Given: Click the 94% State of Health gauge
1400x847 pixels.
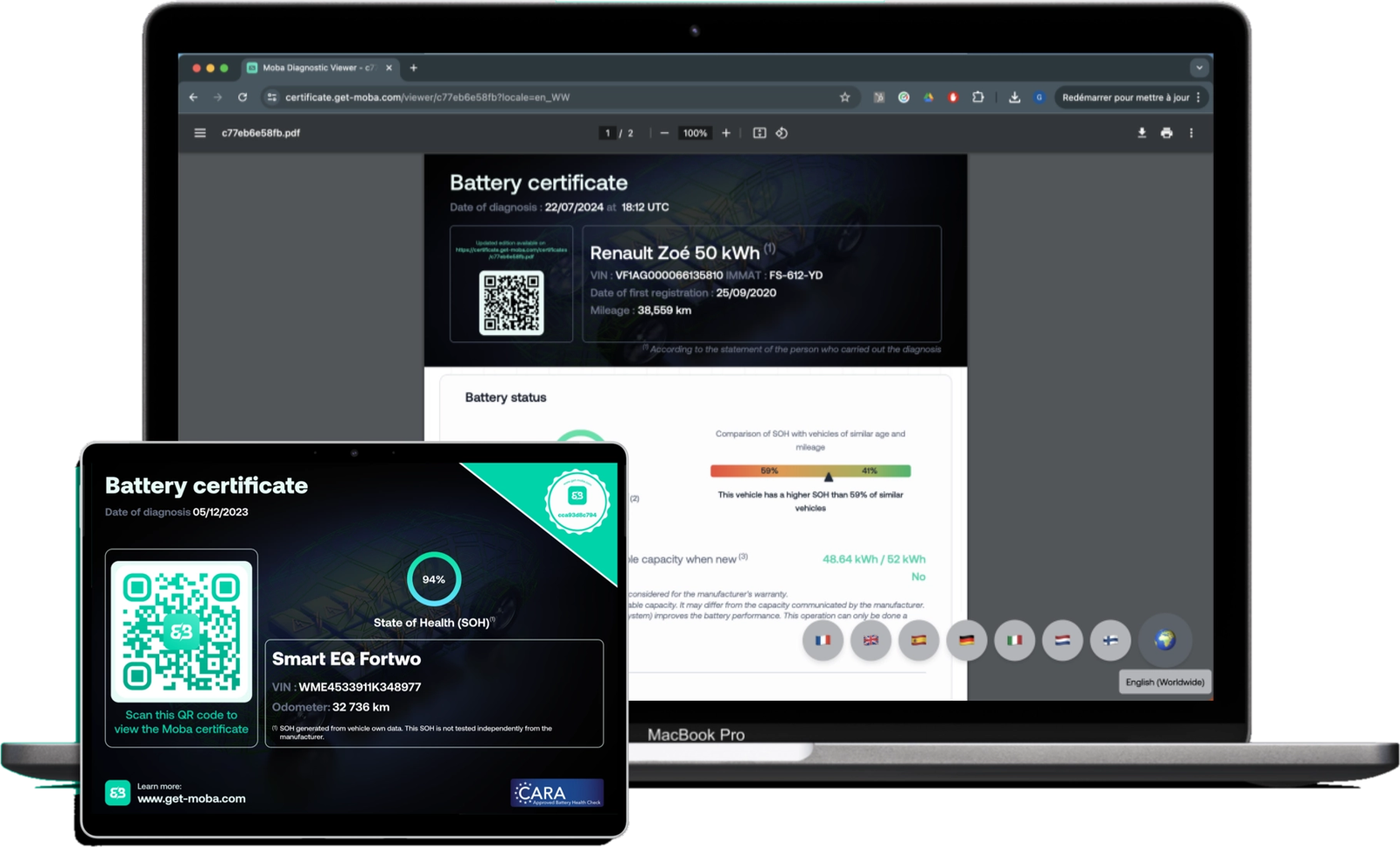Looking at the screenshot, I should point(434,579).
